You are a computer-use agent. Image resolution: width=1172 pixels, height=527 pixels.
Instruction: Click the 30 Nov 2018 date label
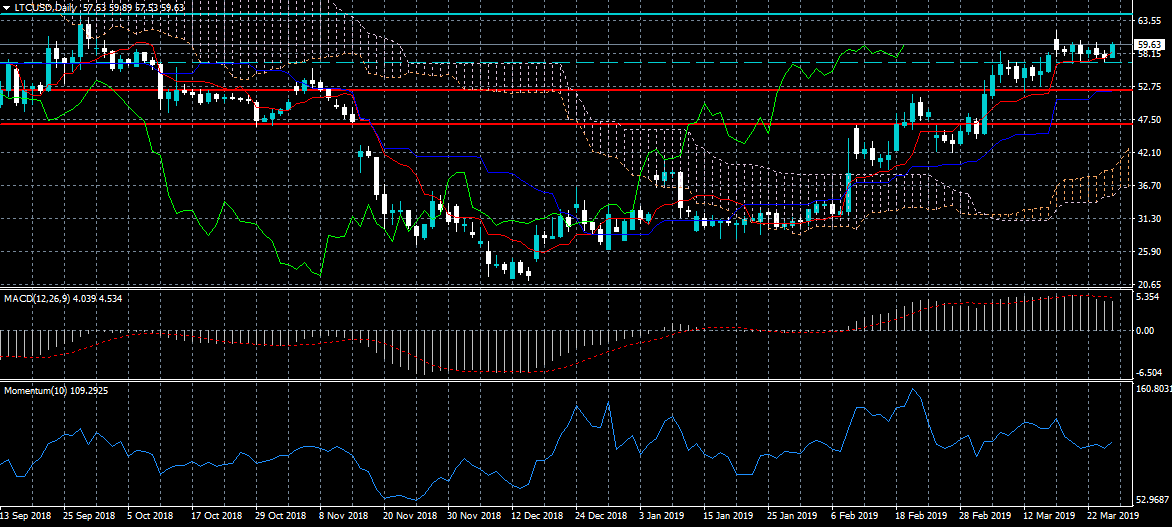click(x=474, y=516)
